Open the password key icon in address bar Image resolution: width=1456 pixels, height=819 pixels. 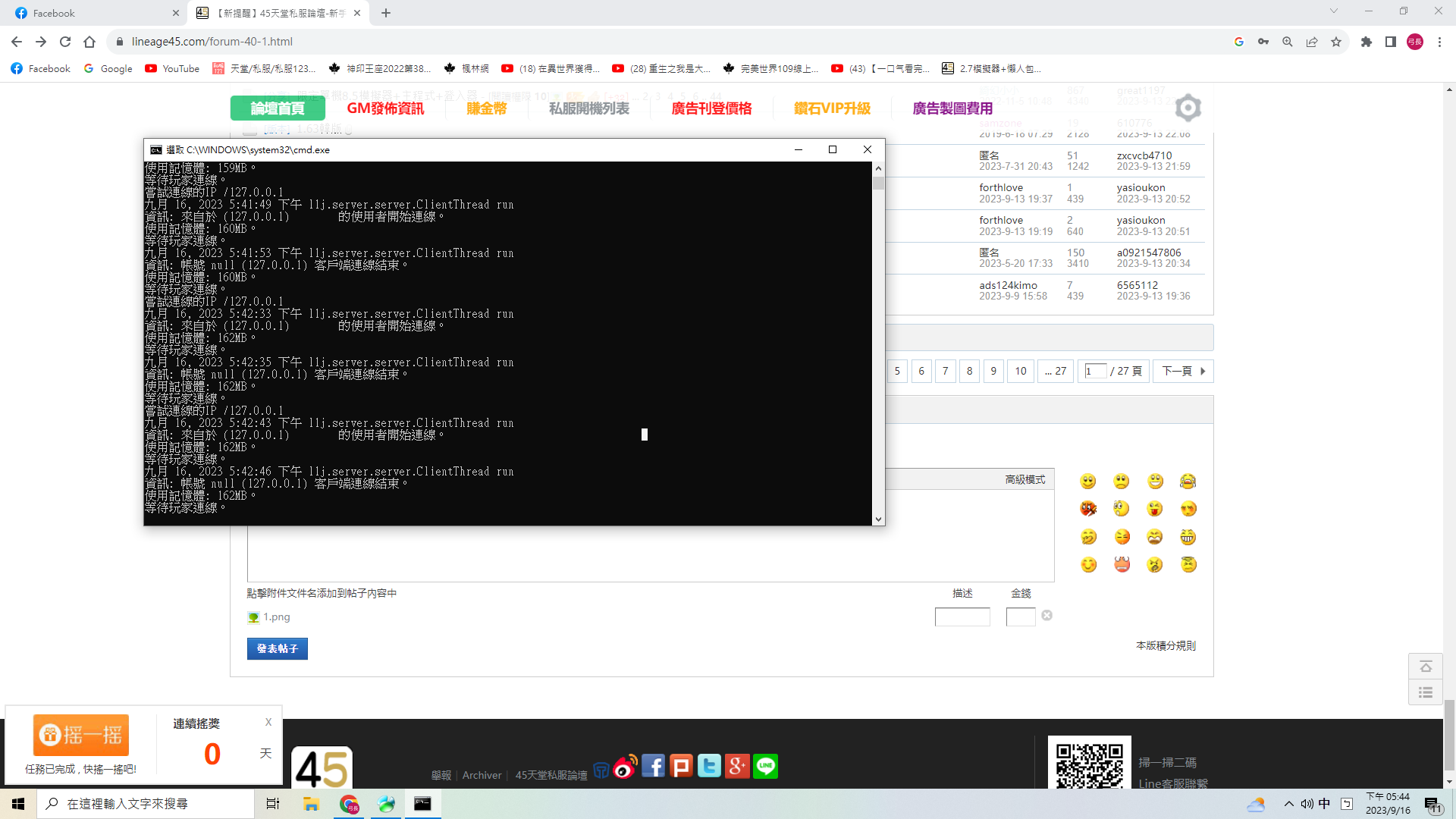[x=1263, y=42]
